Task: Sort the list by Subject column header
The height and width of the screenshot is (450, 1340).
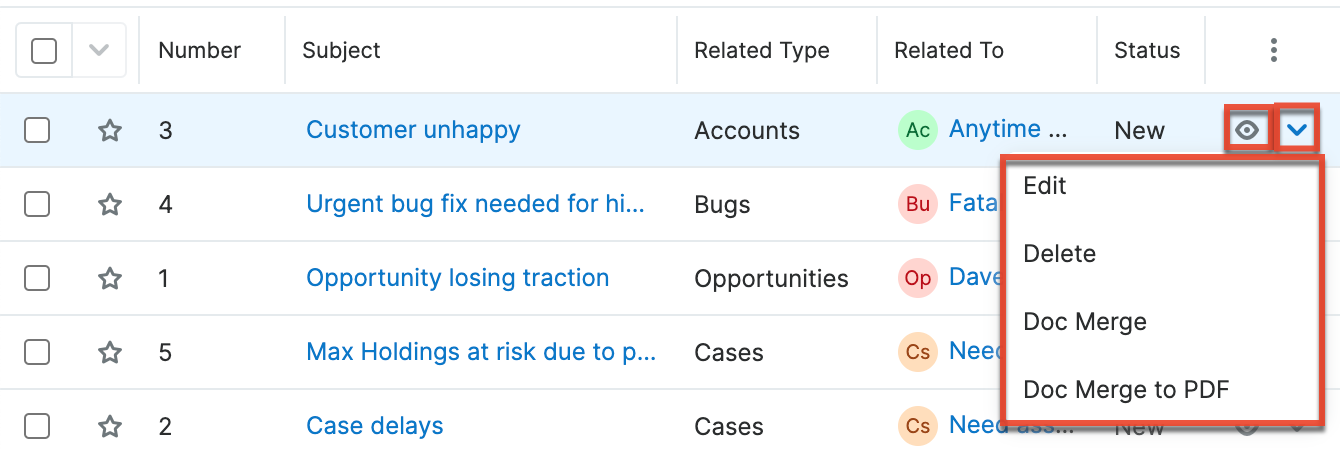Action: (341, 50)
